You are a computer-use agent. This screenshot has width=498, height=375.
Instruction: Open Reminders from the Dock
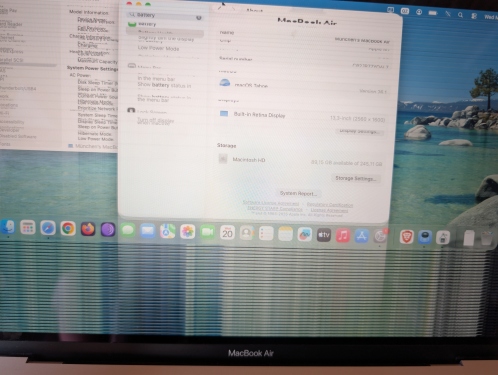(266, 234)
